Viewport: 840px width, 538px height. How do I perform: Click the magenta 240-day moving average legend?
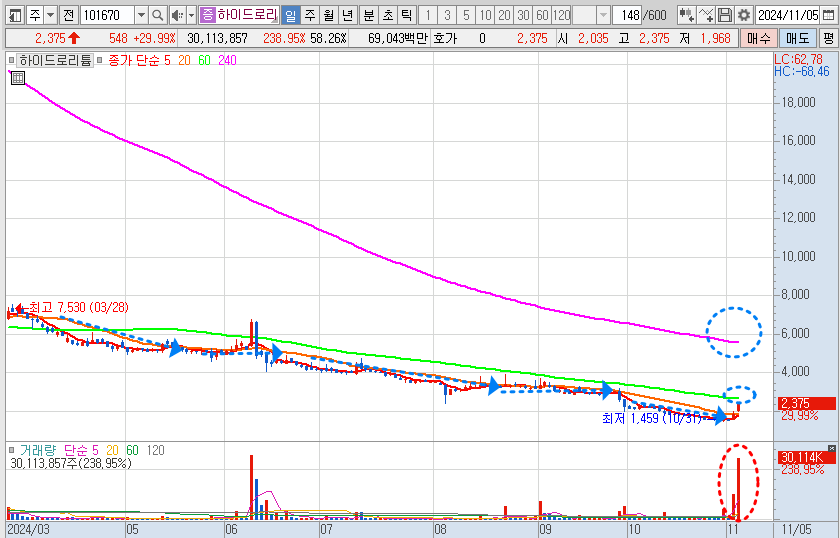[x=227, y=60]
